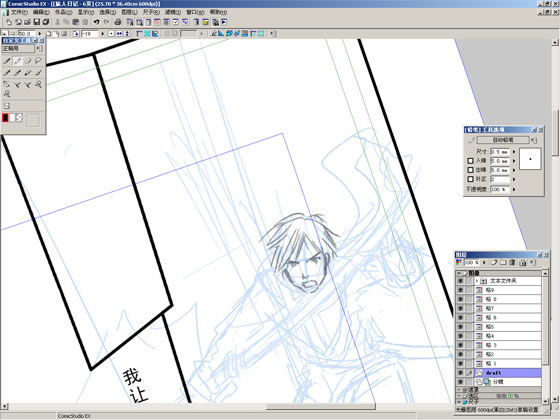The image size is (560, 420).
Task: Click the pencil icon in tool options panel
Action: click(x=471, y=140)
